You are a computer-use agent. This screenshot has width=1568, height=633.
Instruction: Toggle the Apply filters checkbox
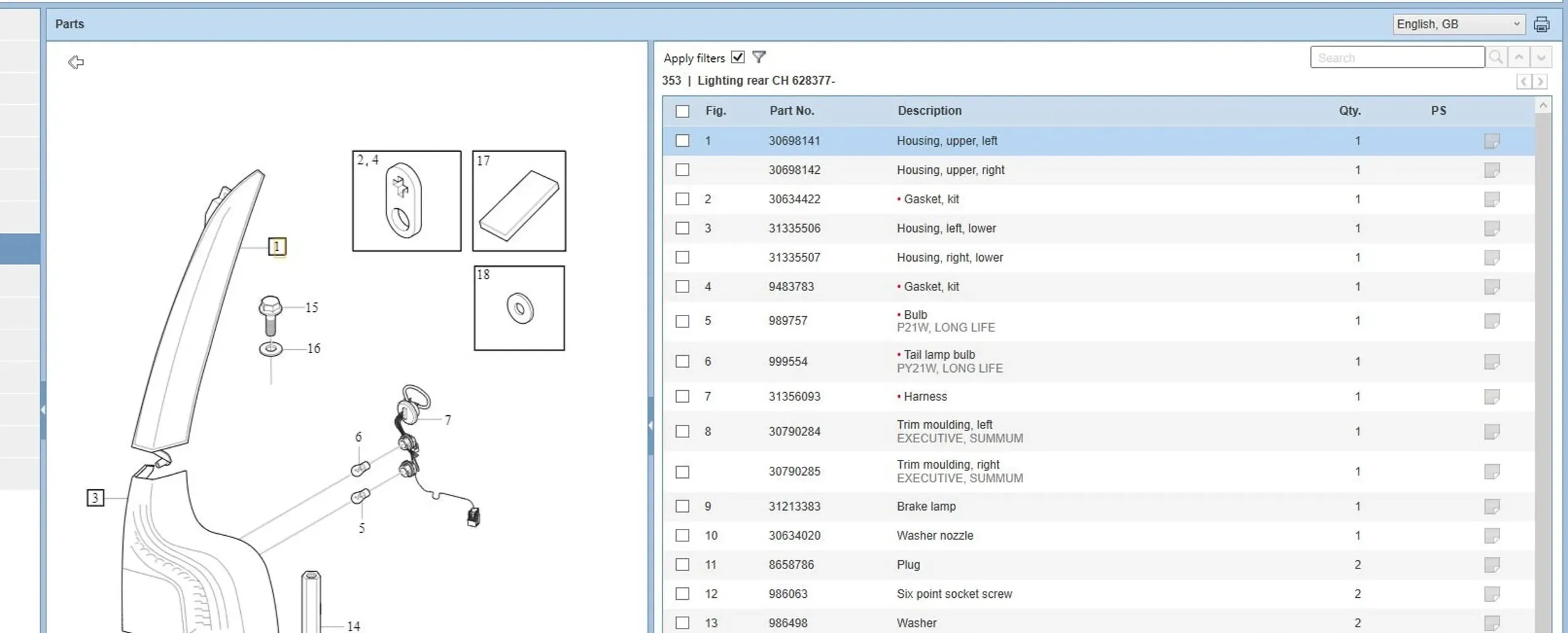tap(738, 57)
